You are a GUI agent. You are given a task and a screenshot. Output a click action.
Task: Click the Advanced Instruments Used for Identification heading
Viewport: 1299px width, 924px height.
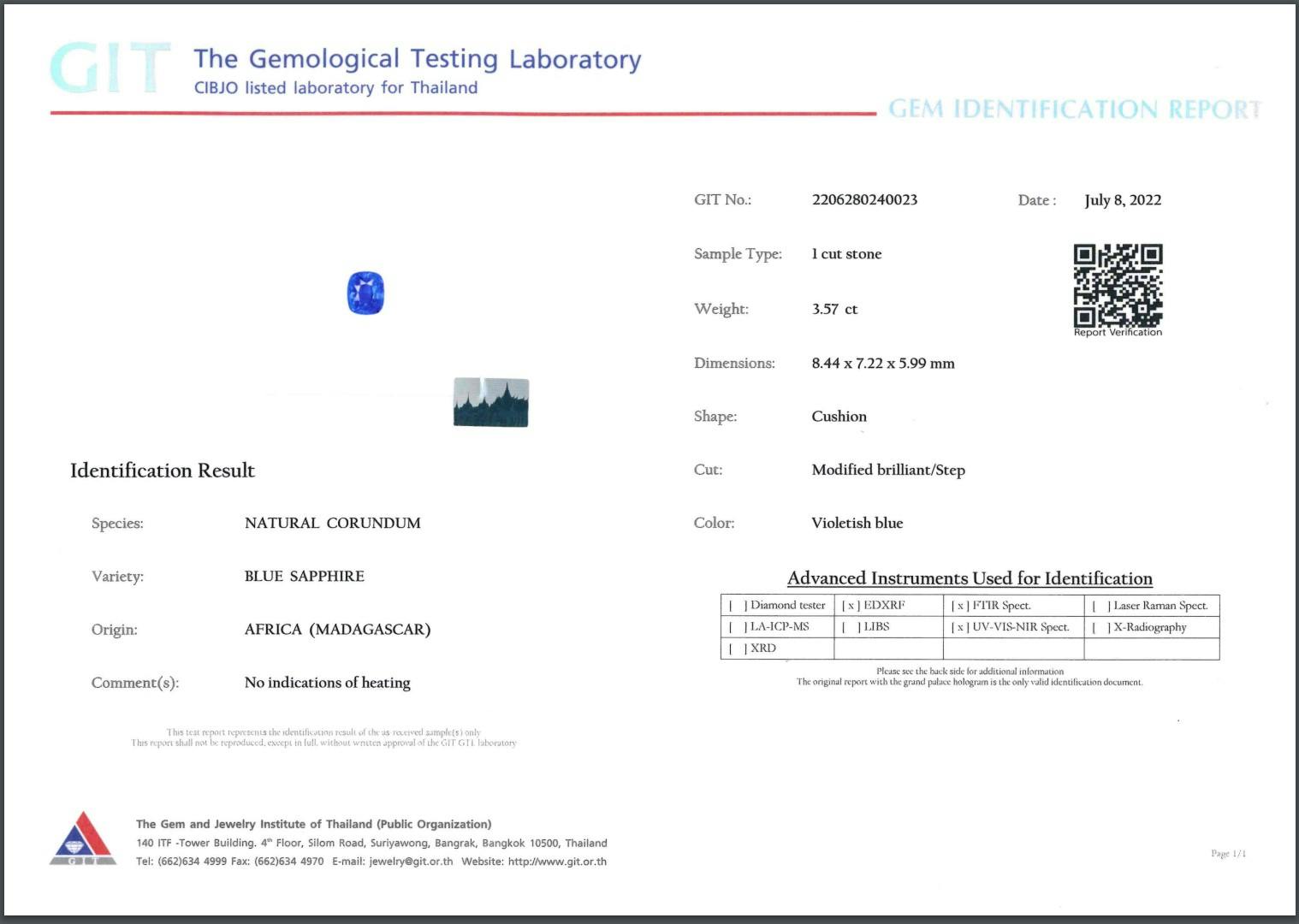970,578
